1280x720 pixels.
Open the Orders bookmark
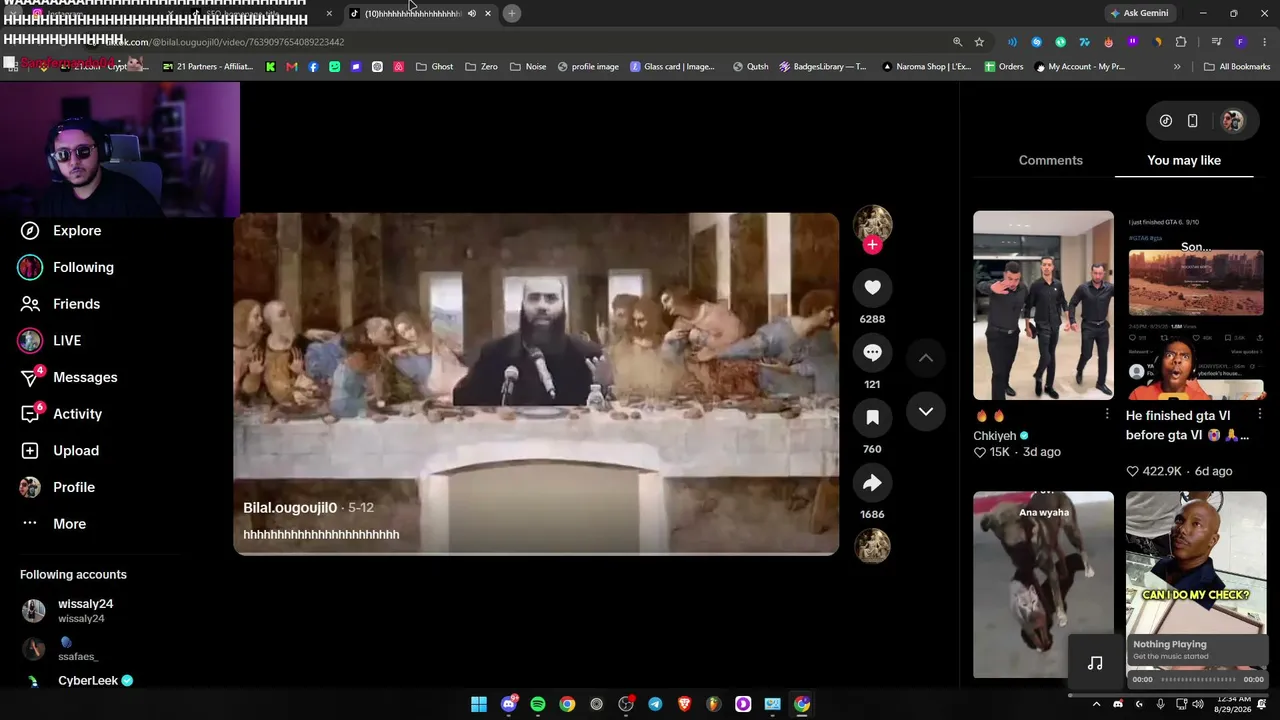1004,67
